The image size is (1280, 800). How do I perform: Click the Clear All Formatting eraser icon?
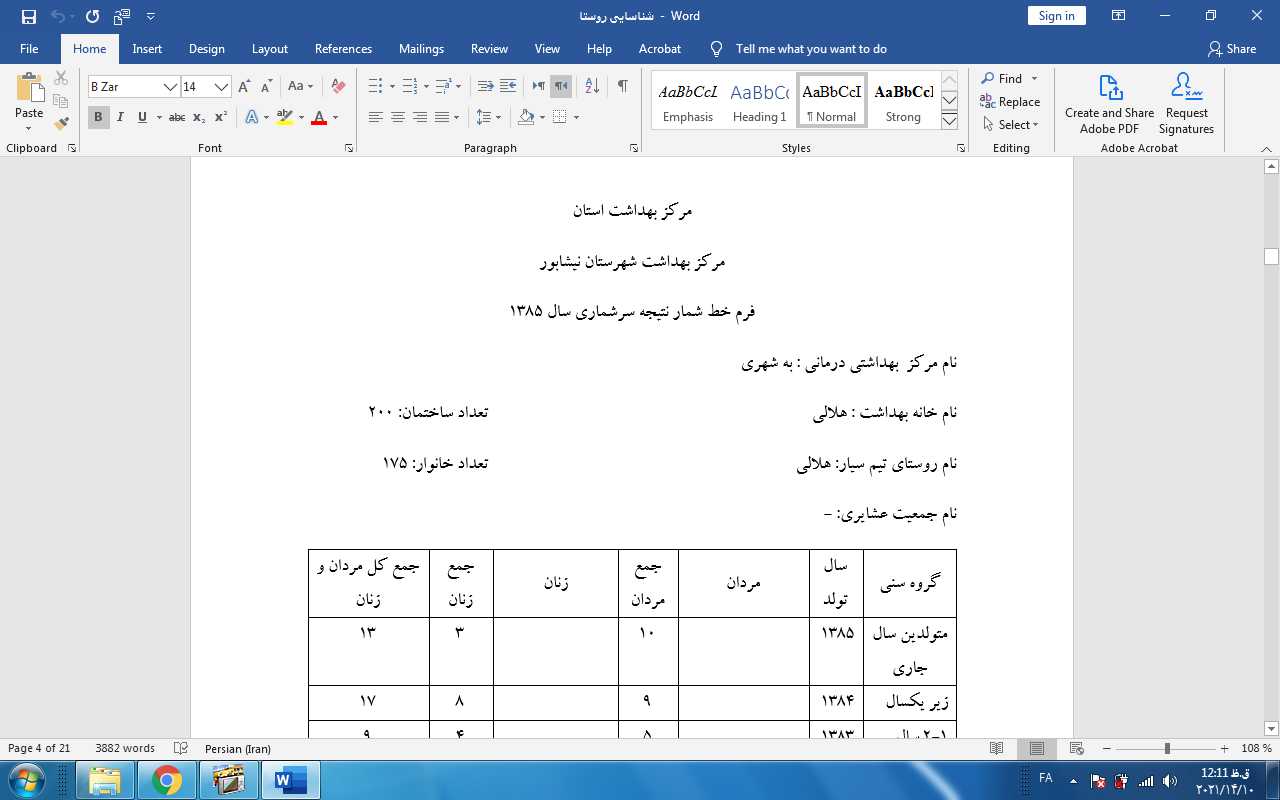pos(338,87)
